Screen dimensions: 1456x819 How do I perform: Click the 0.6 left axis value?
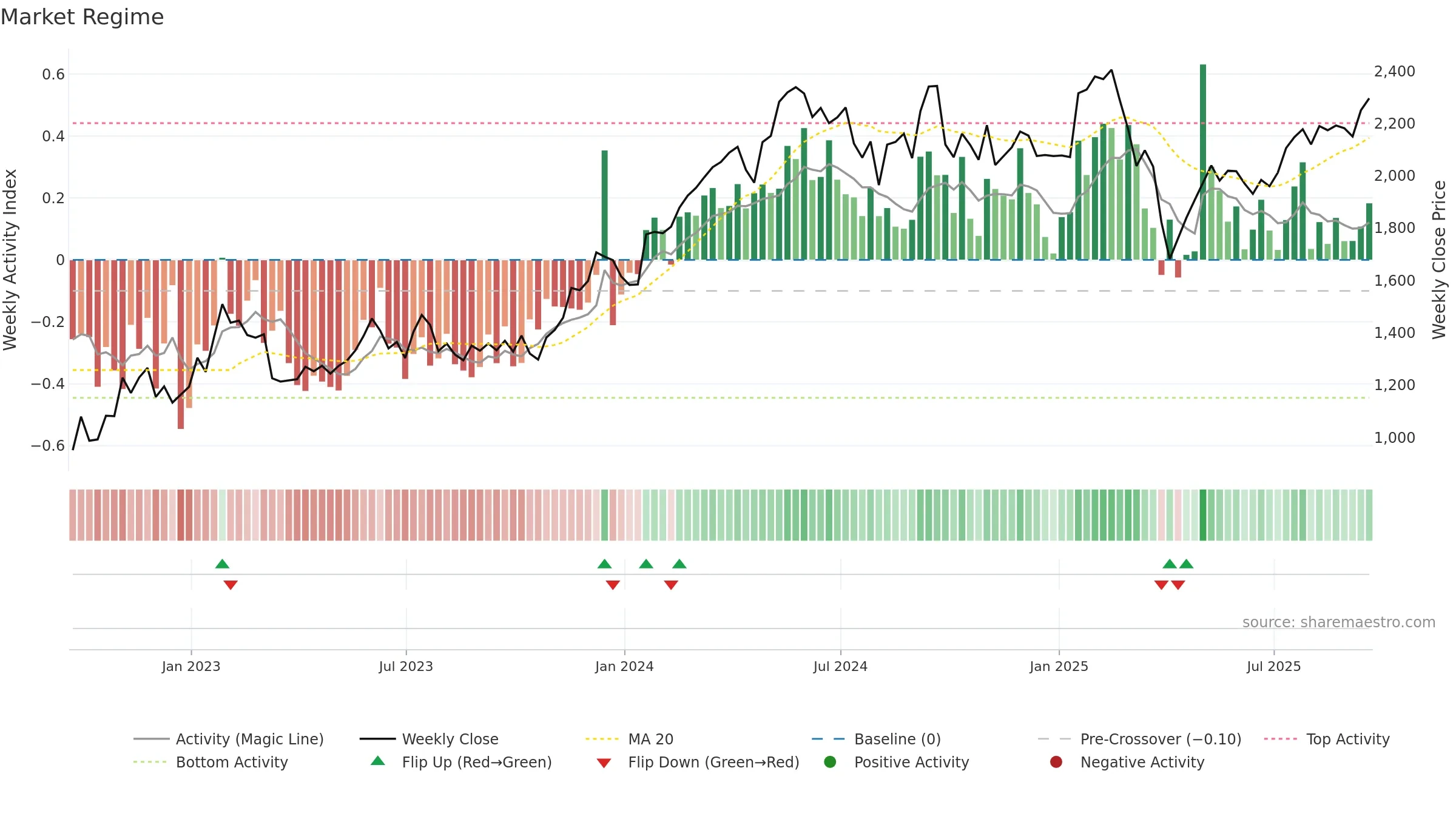(x=53, y=74)
